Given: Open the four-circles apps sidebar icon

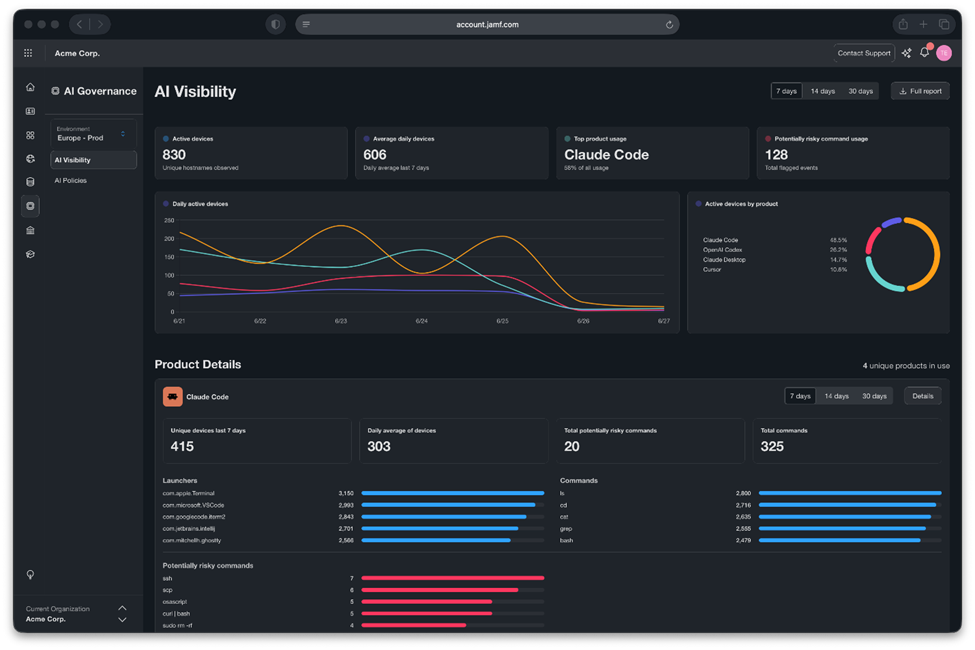Looking at the screenshot, I should (30, 135).
